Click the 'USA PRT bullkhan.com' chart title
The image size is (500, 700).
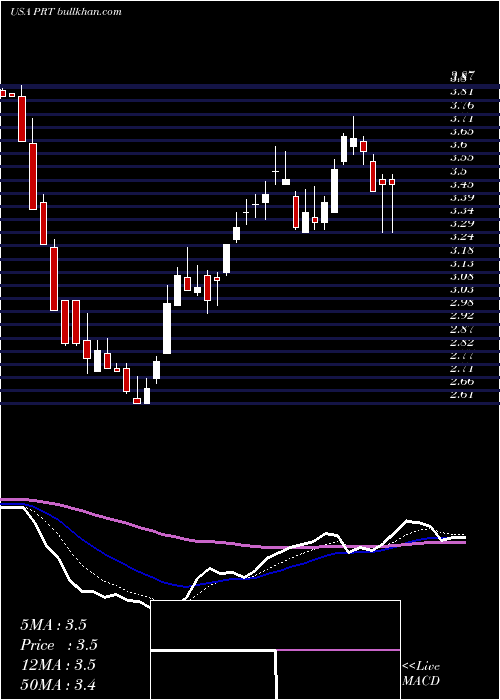(x=66, y=12)
